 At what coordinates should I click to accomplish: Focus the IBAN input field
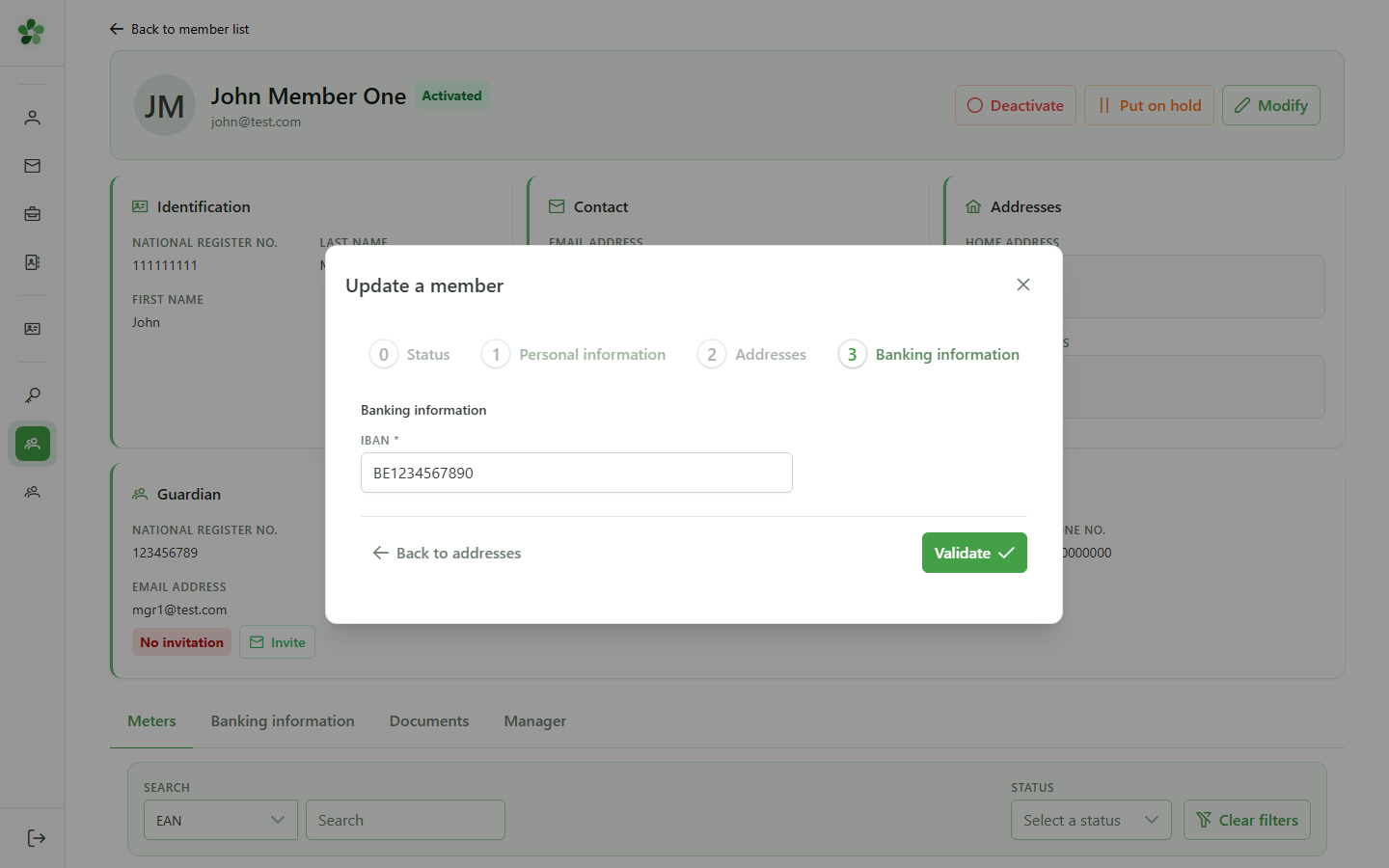(577, 473)
